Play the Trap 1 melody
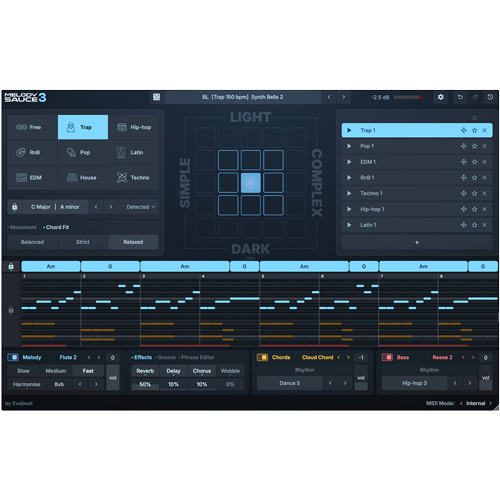500x500 pixels. click(x=349, y=130)
